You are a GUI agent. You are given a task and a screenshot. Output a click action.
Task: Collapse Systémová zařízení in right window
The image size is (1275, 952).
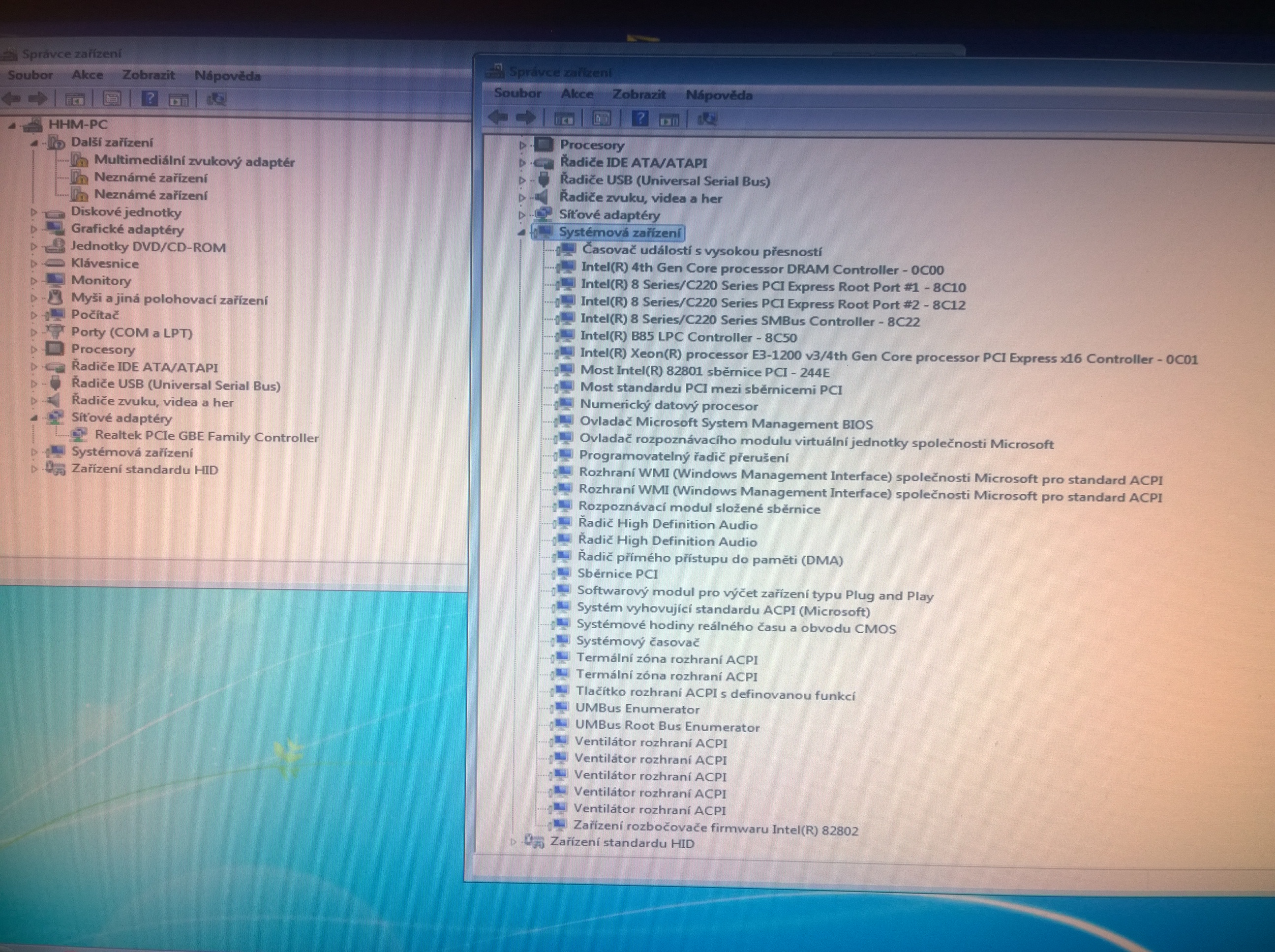(521, 233)
